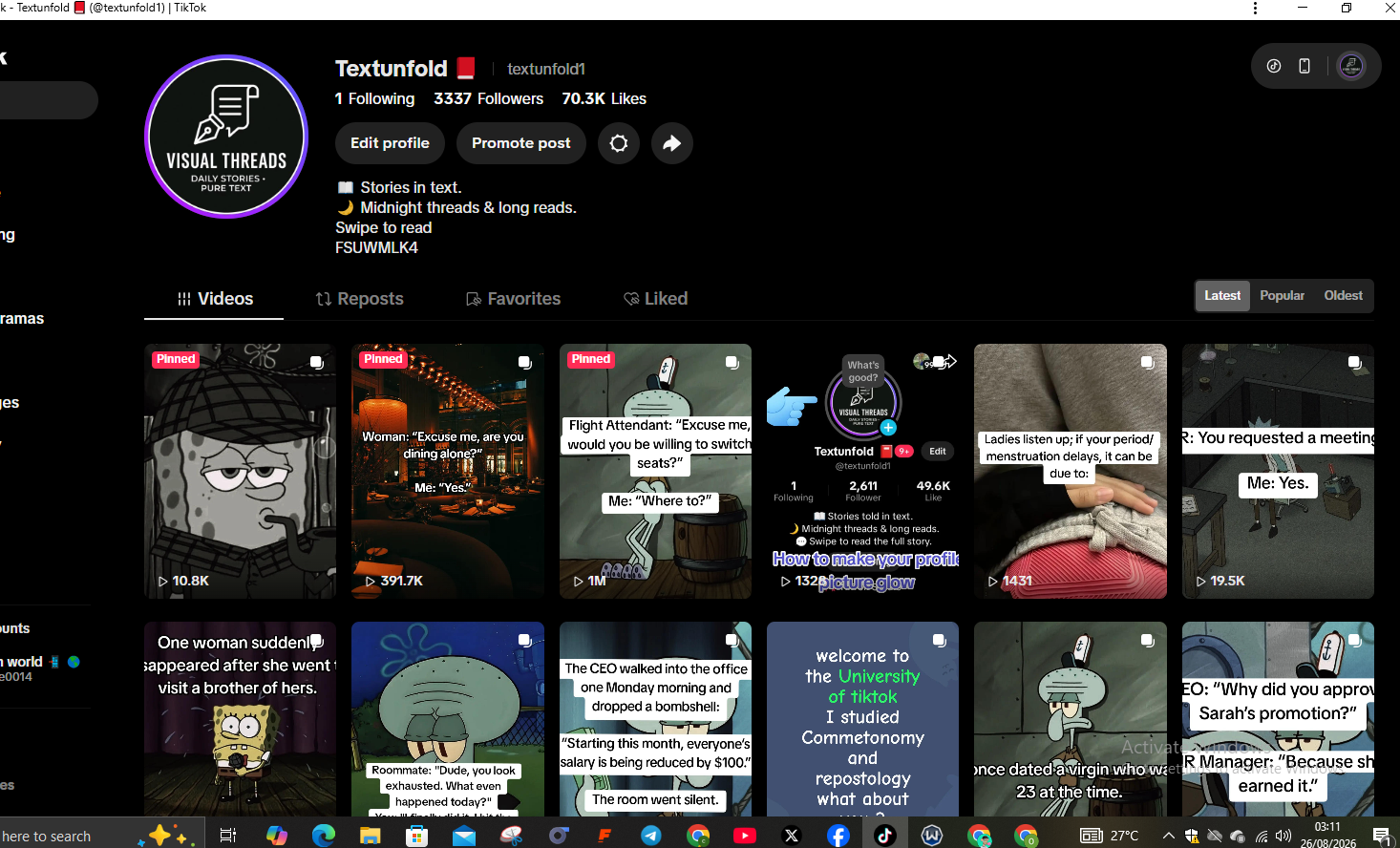
Task: Click the weather widget showing 27°C
Action: (1110, 836)
